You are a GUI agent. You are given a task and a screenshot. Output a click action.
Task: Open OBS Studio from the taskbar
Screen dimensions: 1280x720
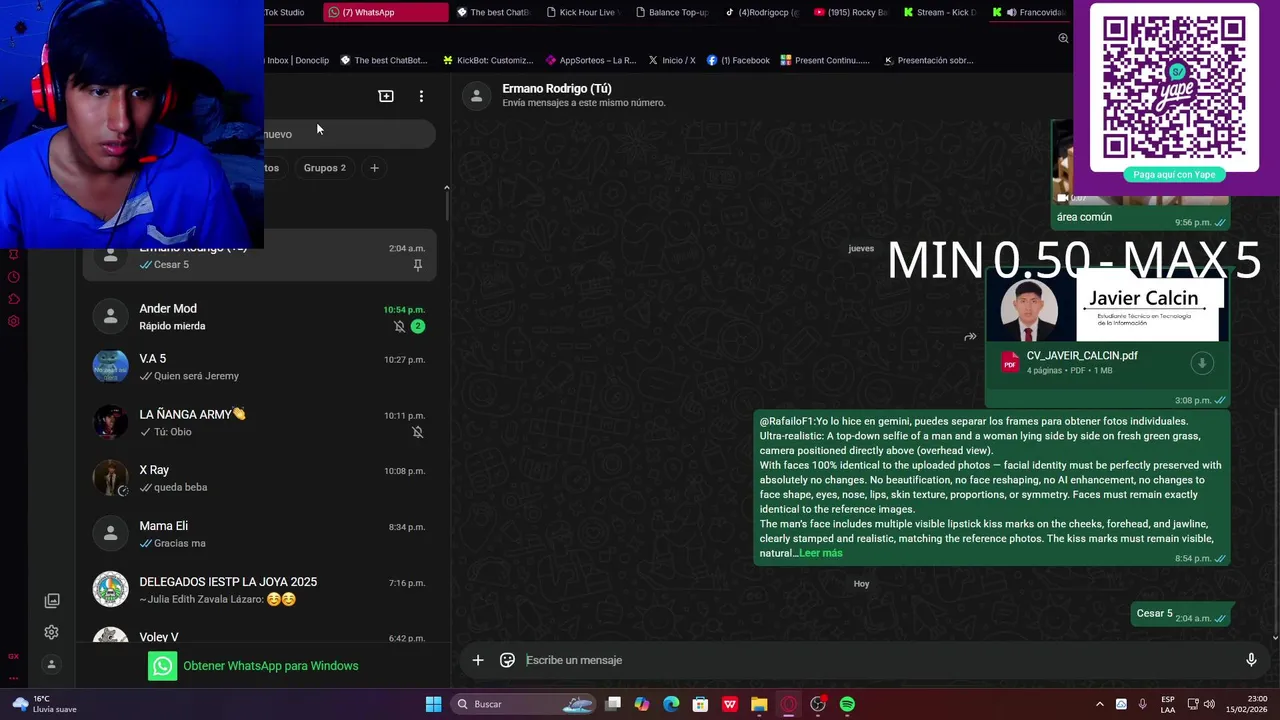[818, 704]
